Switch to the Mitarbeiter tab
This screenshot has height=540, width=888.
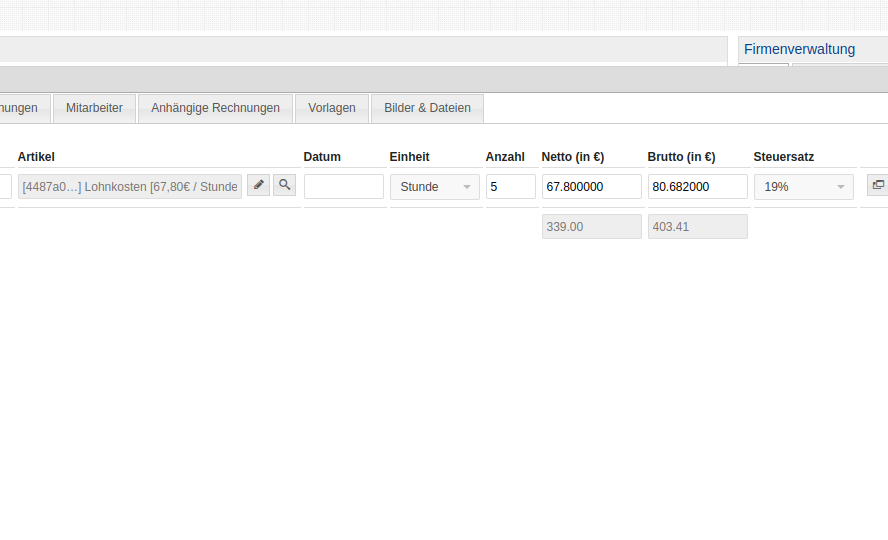pos(94,108)
